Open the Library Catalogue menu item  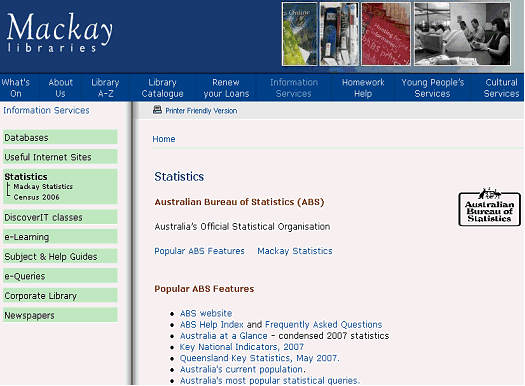[x=162, y=88]
